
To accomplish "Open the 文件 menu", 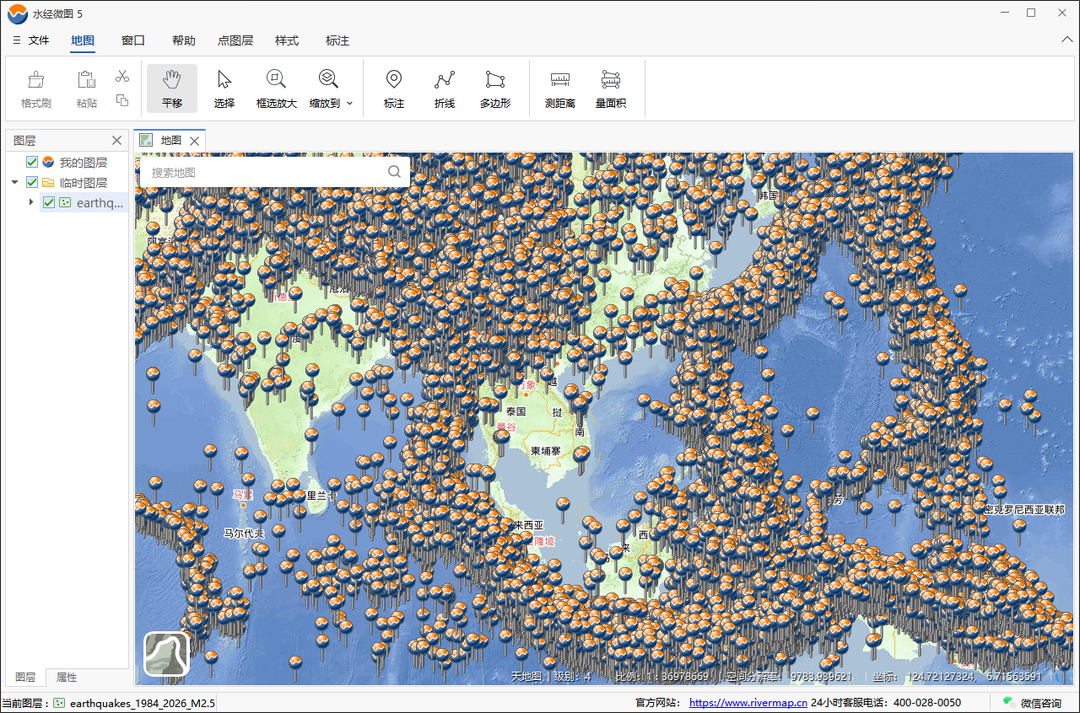I will pos(32,41).
